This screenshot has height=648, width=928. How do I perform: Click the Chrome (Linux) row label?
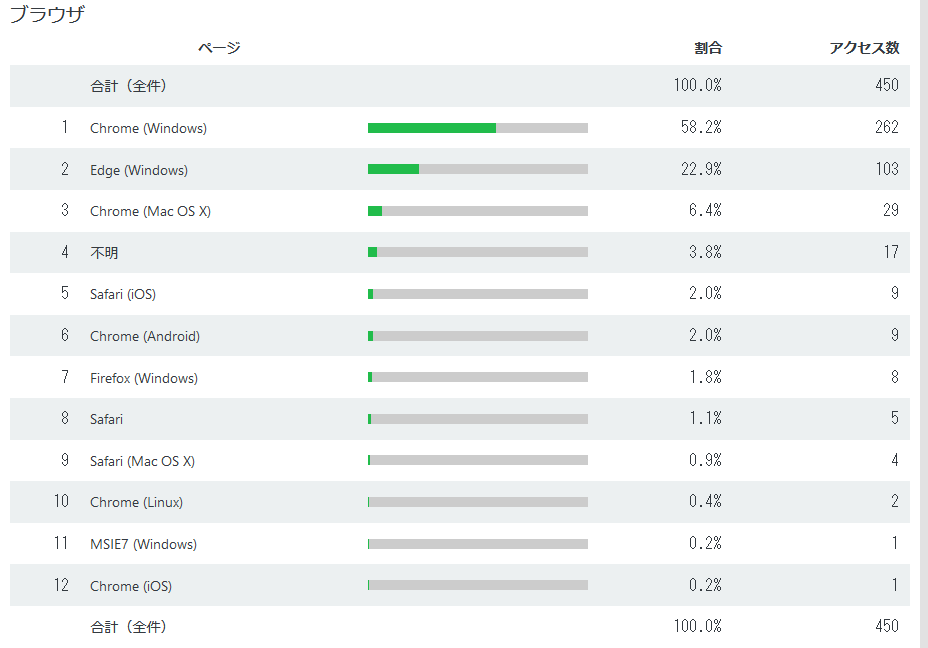[x=136, y=502]
